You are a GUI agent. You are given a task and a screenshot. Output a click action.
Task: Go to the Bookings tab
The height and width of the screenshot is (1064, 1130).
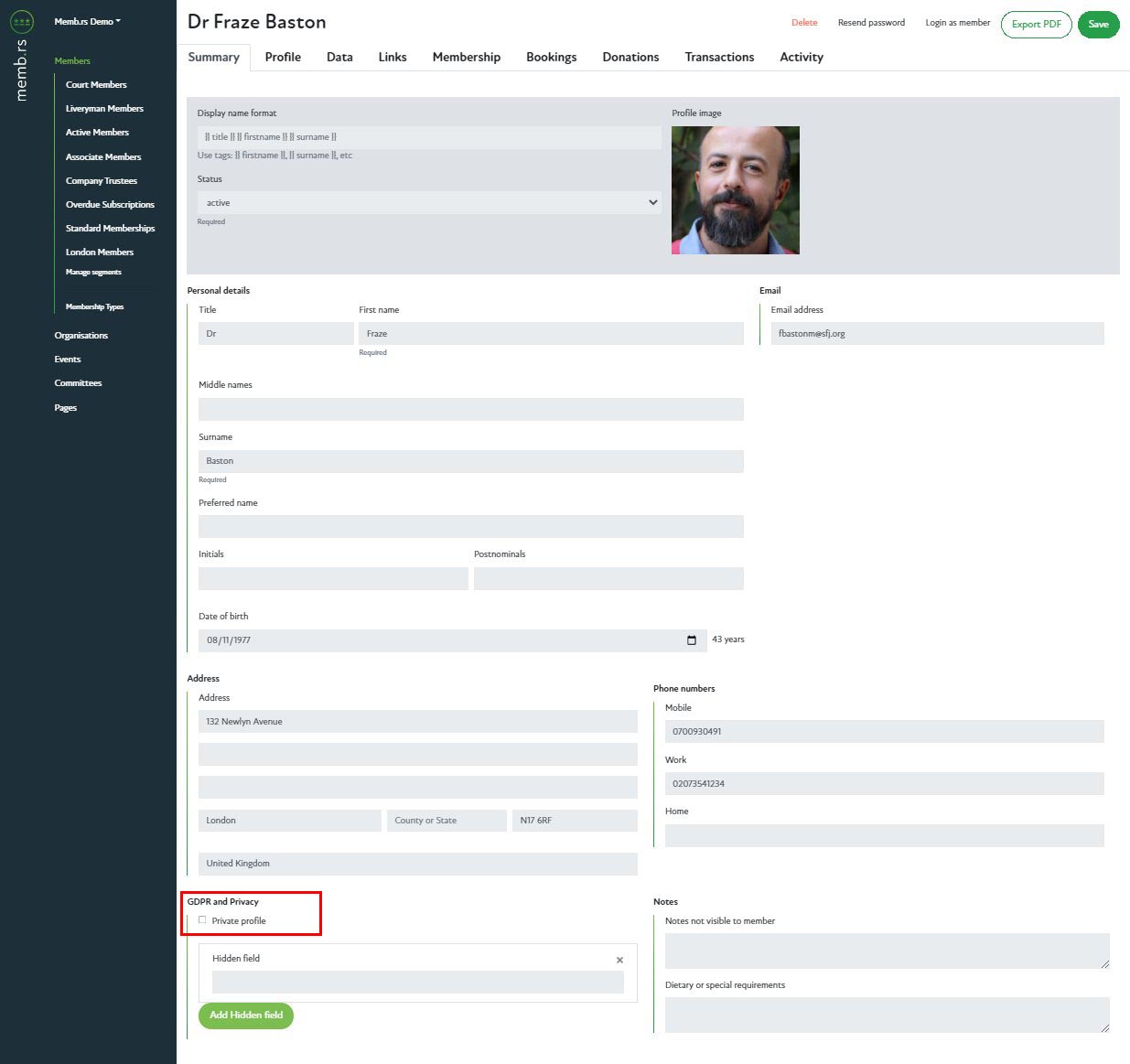551,57
